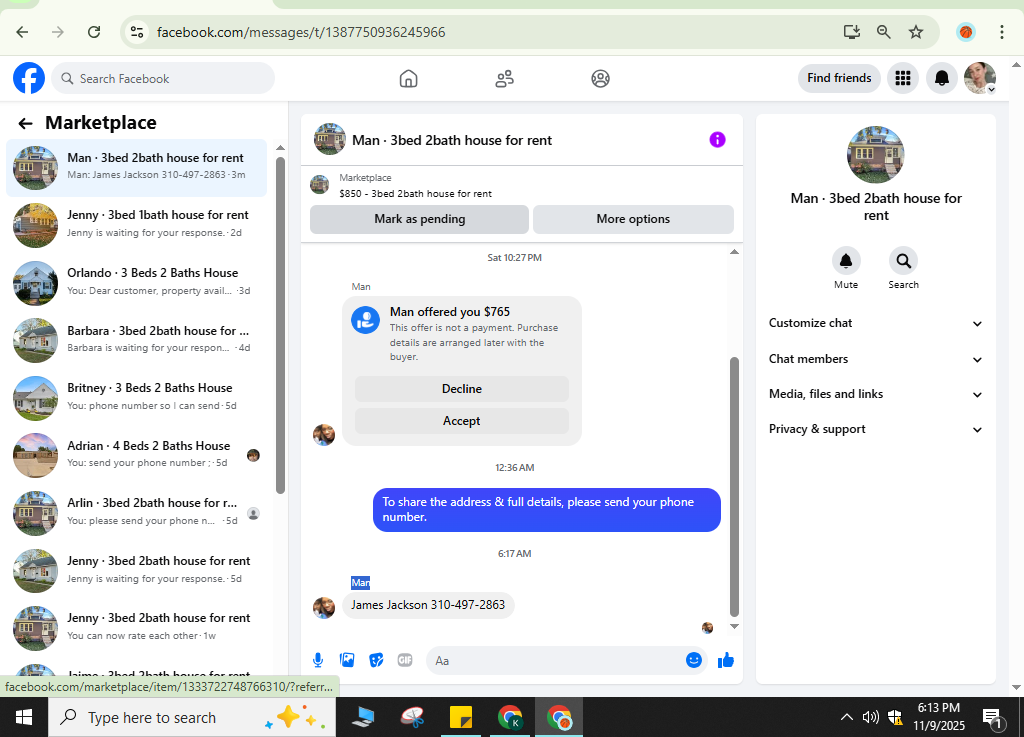Go back from Marketplace with the arrow
This screenshot has width=1024, height=737.
click(25, 123)
